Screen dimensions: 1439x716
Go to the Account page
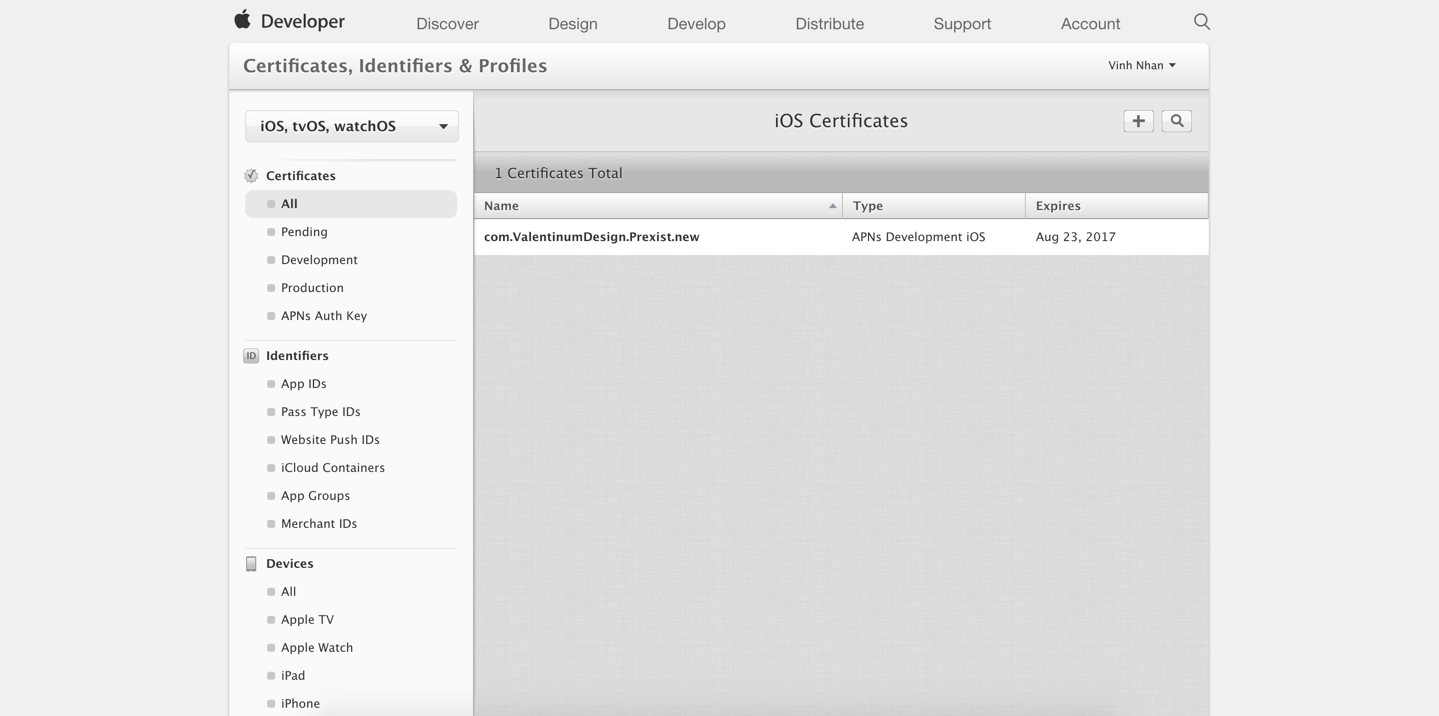pyautogui.click(x=1090, y=23)
